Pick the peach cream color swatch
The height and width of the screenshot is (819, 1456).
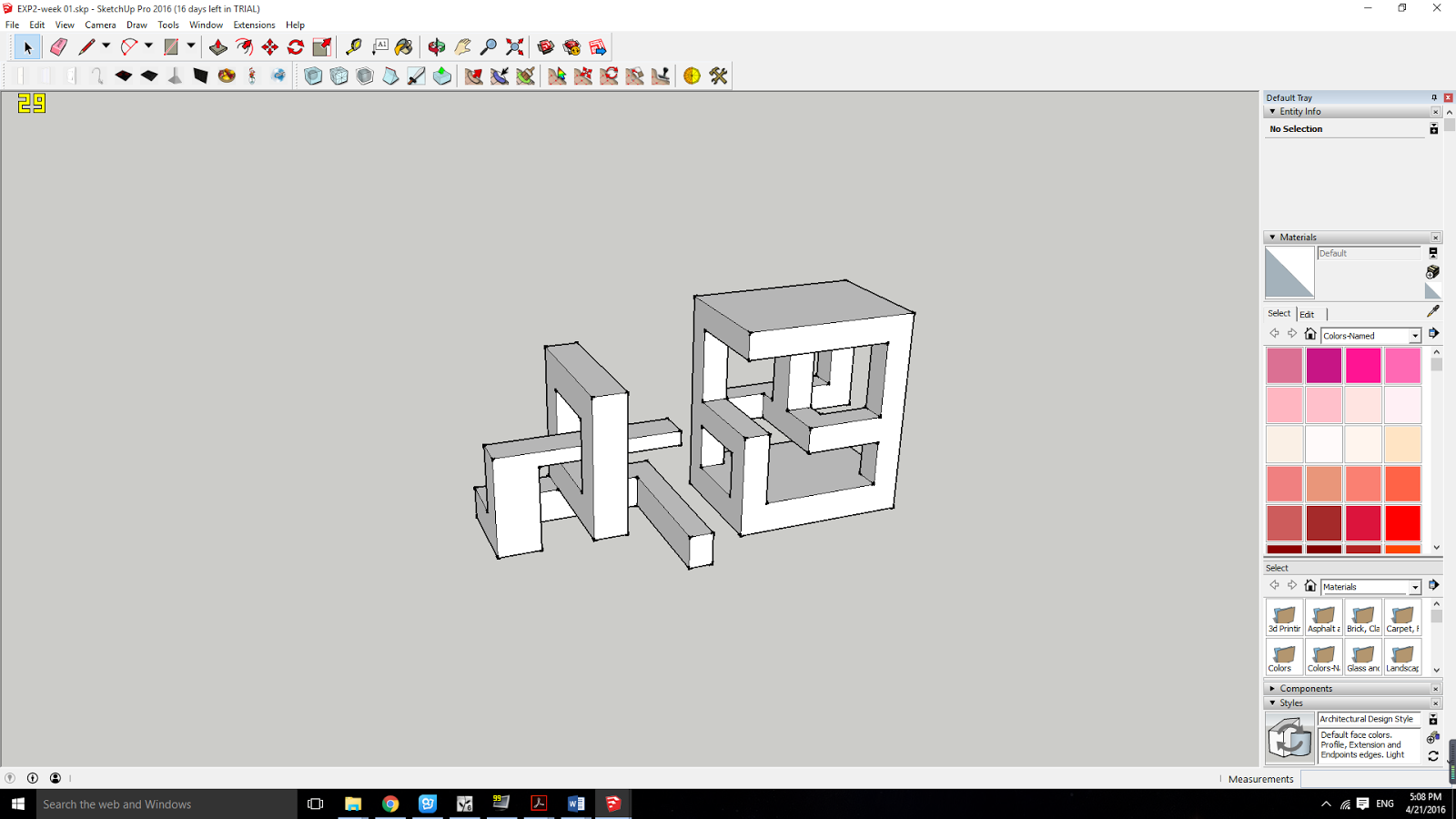[x=1403, y=444]
